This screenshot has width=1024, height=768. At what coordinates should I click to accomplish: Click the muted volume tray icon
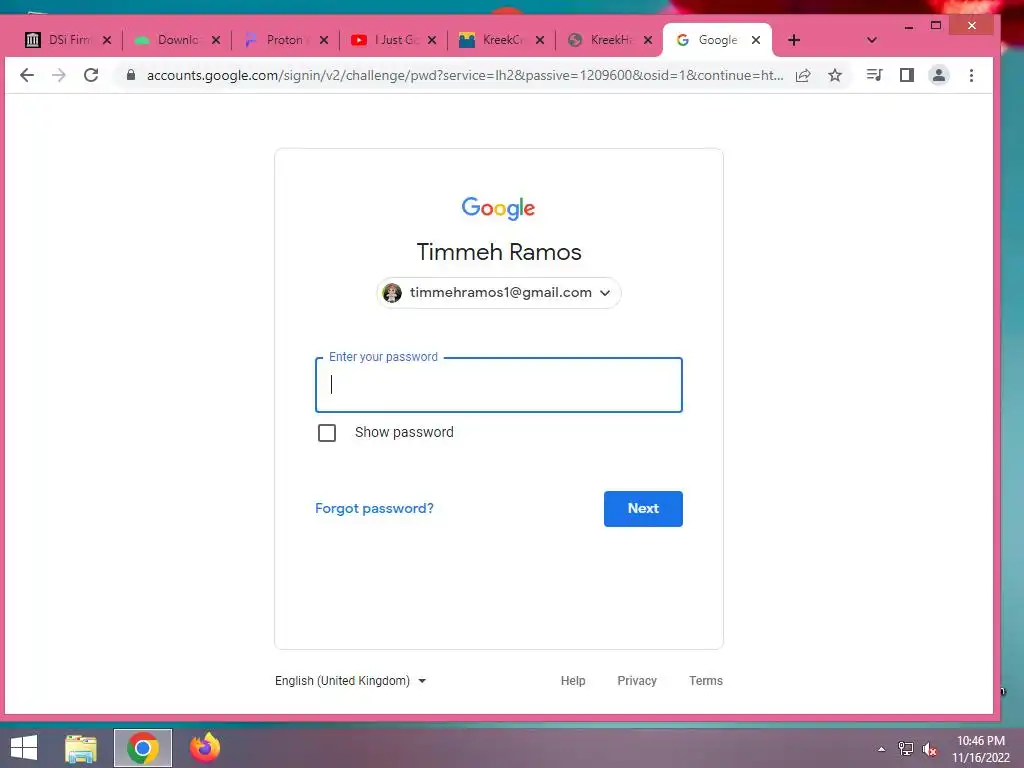pyautogui.click(x=930, y=749)
